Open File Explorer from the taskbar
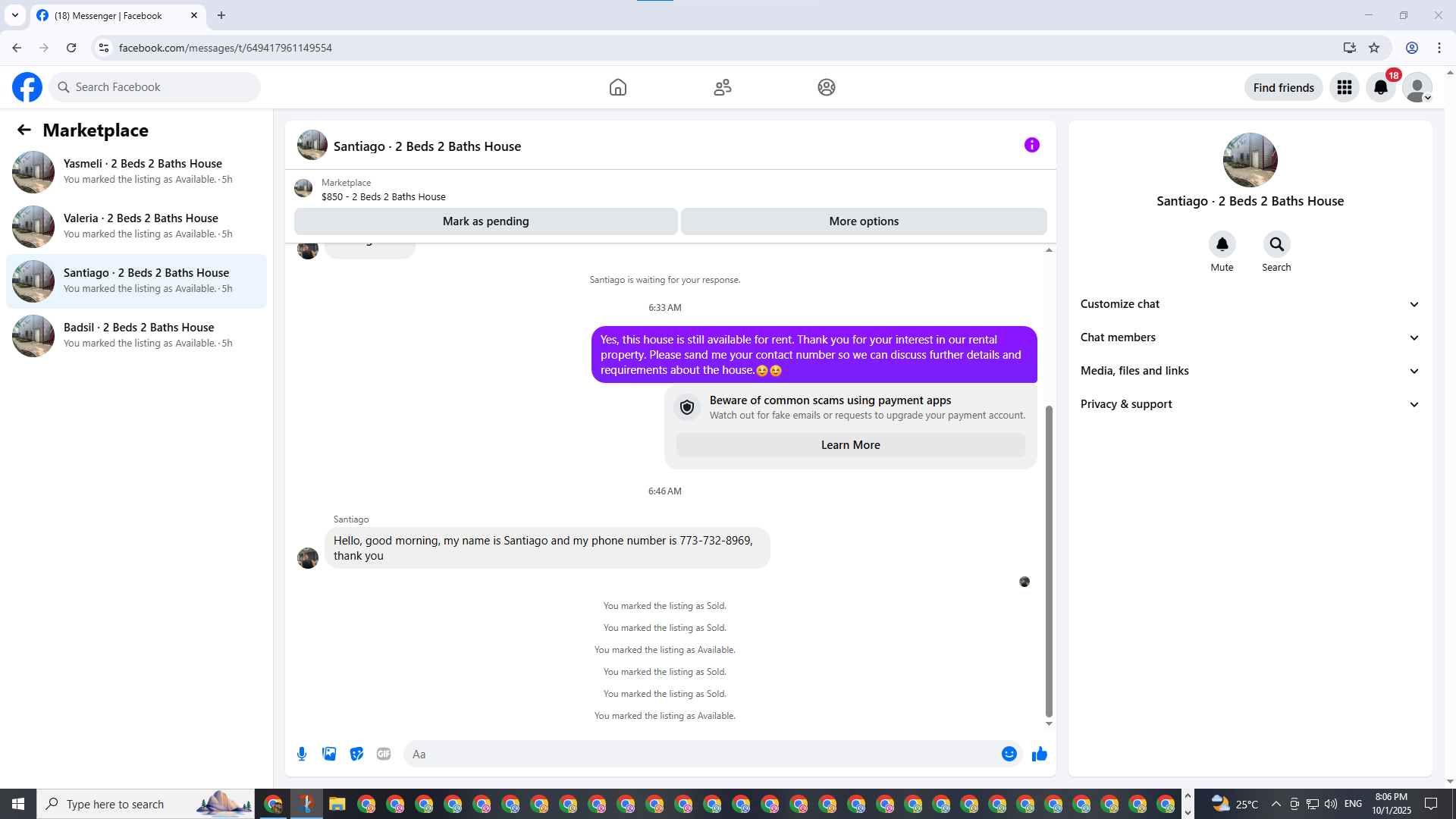This screenshot has height=819, width=1456. point(337,804)
